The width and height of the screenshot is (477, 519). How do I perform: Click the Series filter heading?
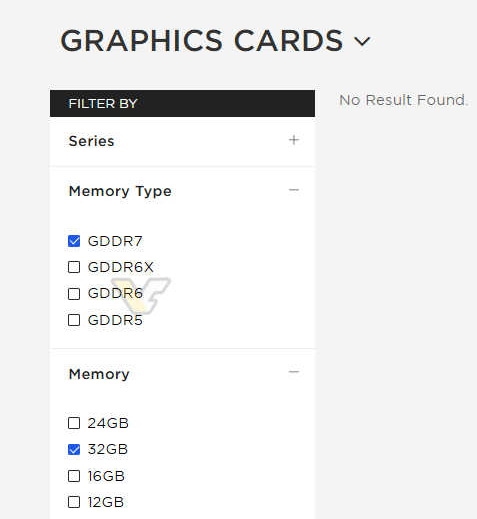tap(91, 141)
